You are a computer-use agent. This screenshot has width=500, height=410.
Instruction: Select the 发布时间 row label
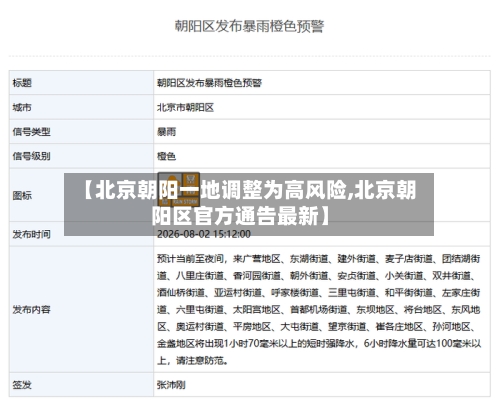pyautogui.click(x=31, y=234)
